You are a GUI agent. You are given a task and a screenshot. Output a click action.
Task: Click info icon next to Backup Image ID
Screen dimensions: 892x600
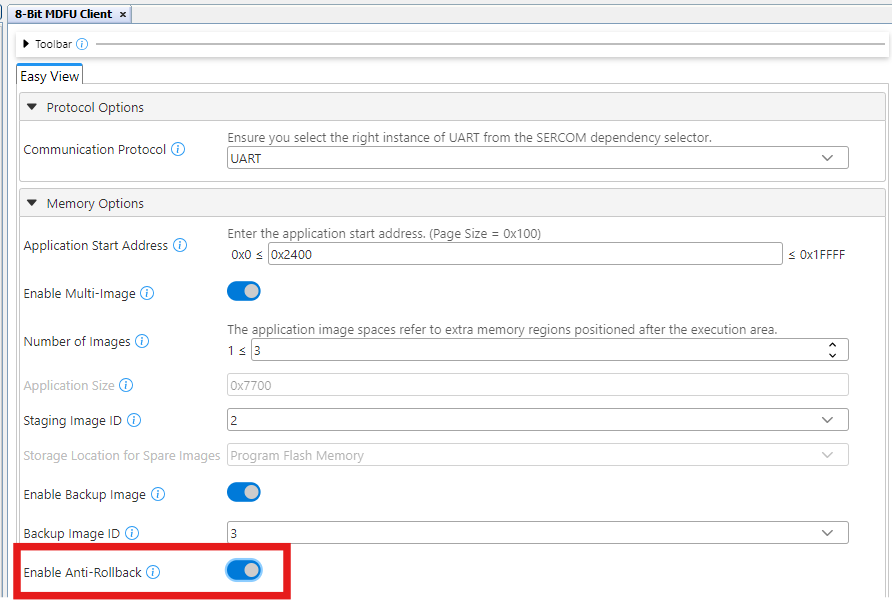[132, 534]
